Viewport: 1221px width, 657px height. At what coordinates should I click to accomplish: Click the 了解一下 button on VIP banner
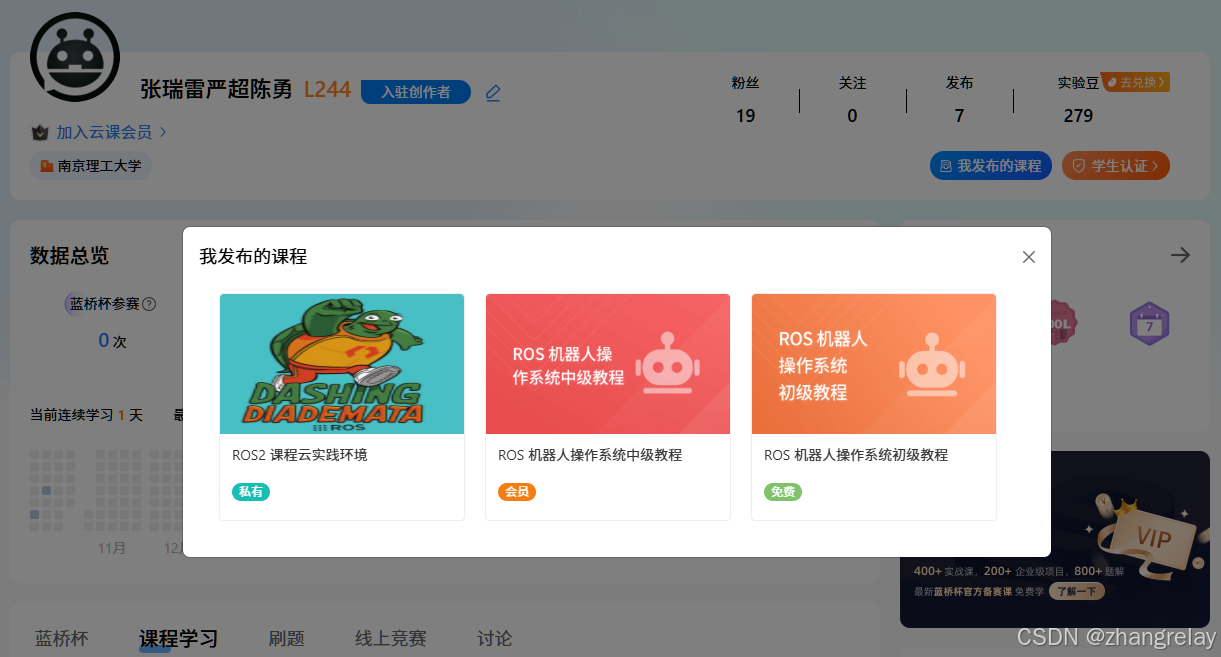1077,591
